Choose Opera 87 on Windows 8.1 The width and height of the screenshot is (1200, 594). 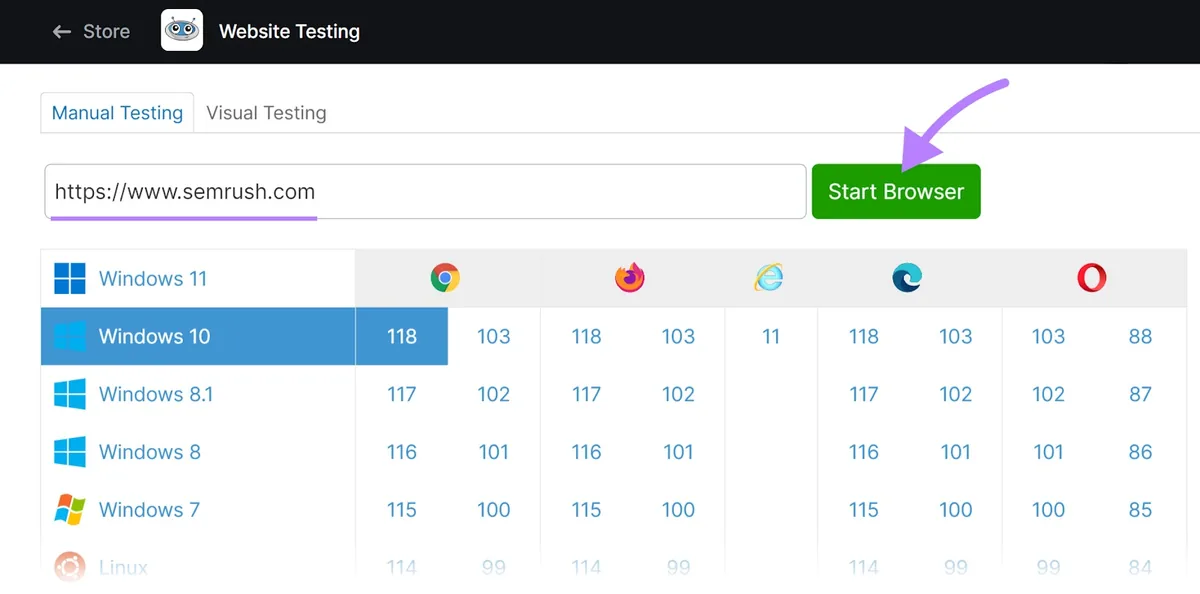coord(1141,394)
